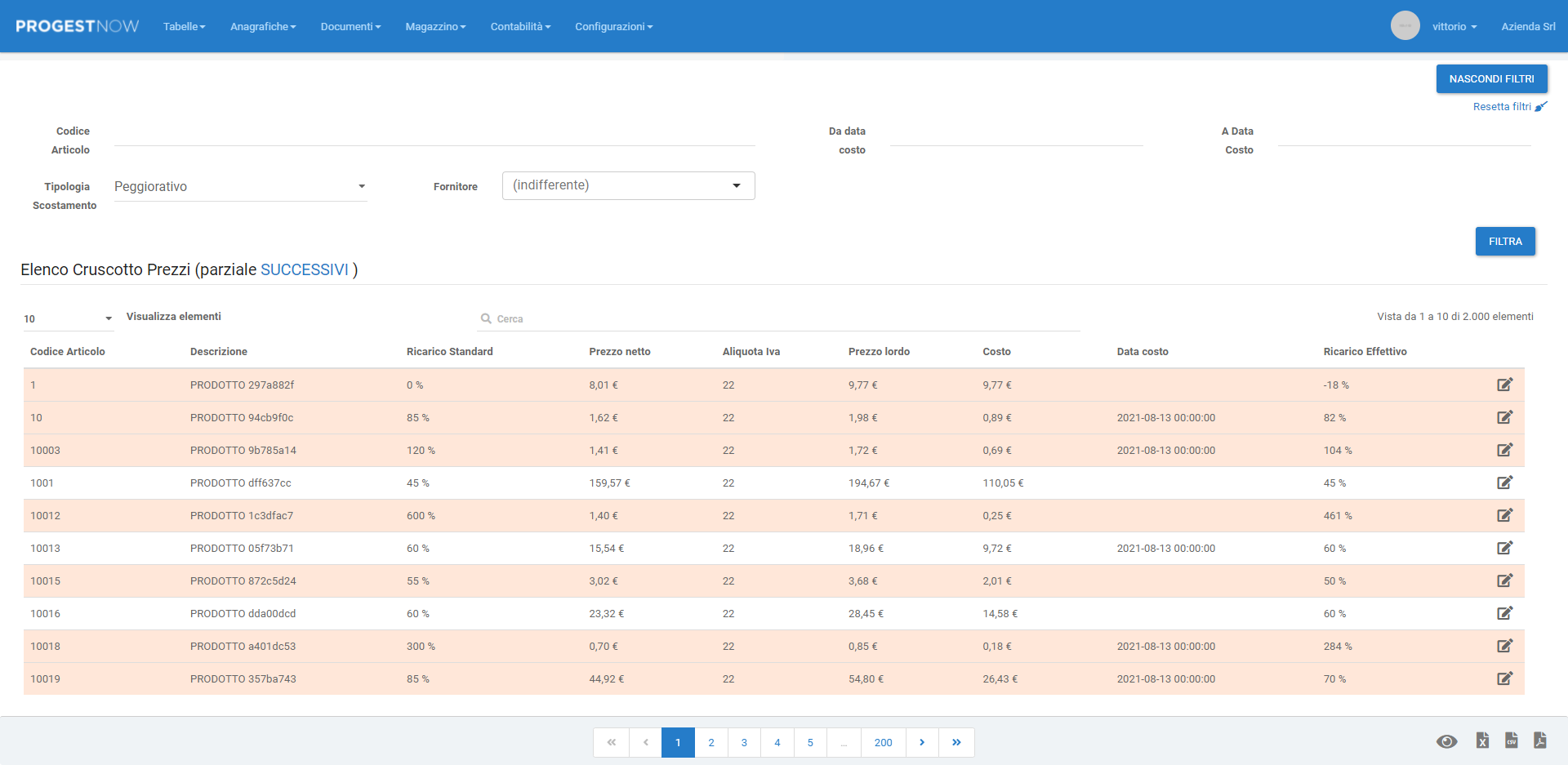
Task: Sort by Prezzo netto column header
Action: point(620,352)
